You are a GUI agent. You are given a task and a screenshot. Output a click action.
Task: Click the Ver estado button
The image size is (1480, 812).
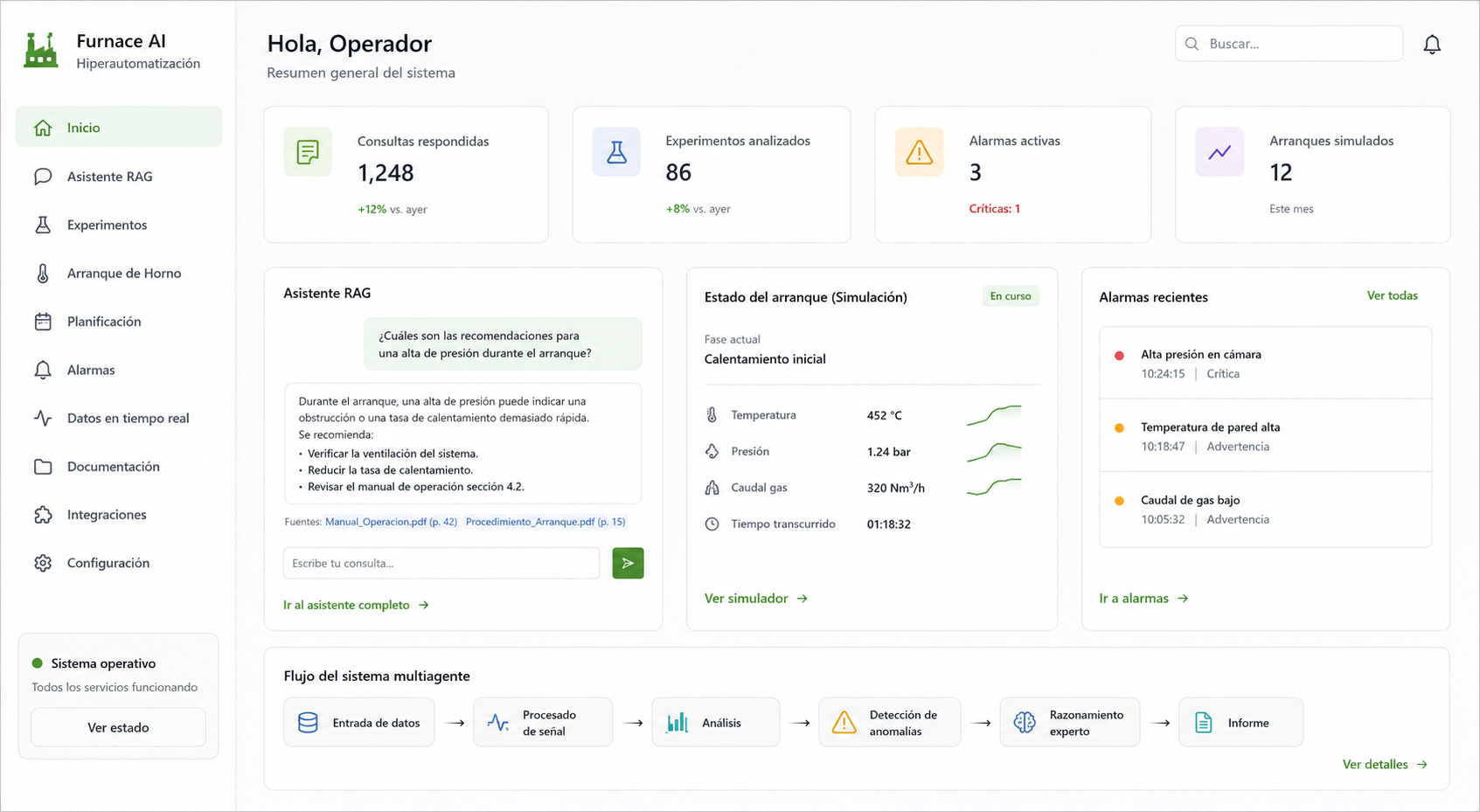point(118,727)
